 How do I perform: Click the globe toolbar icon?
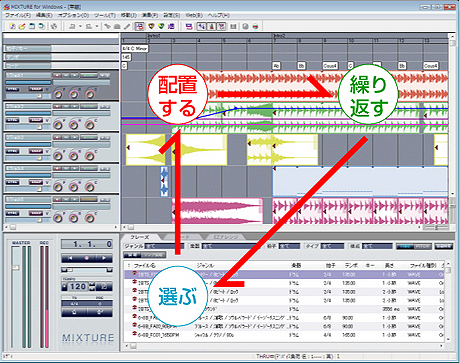tap(246, 26)
